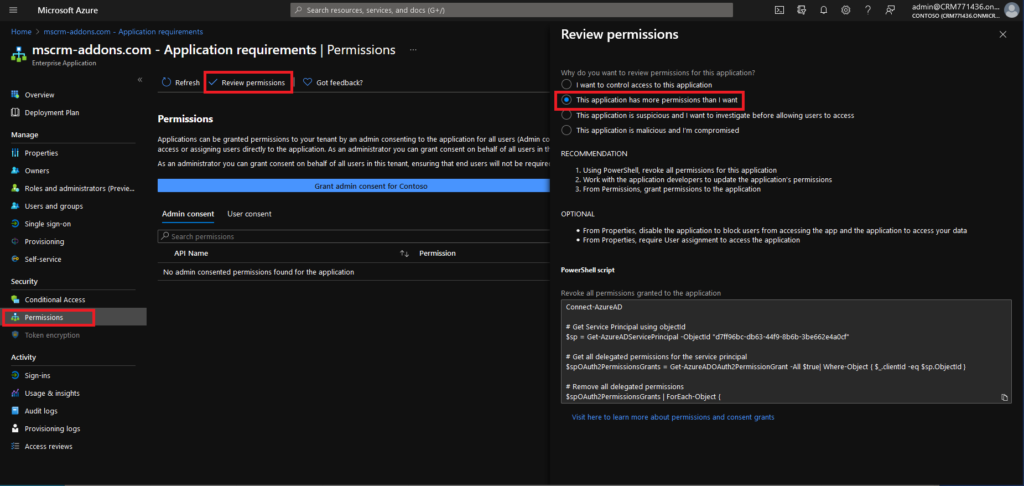Open the ellipsis More options beside page title
The height and width of the screenshot is (486, 1024).
[413, 50]
